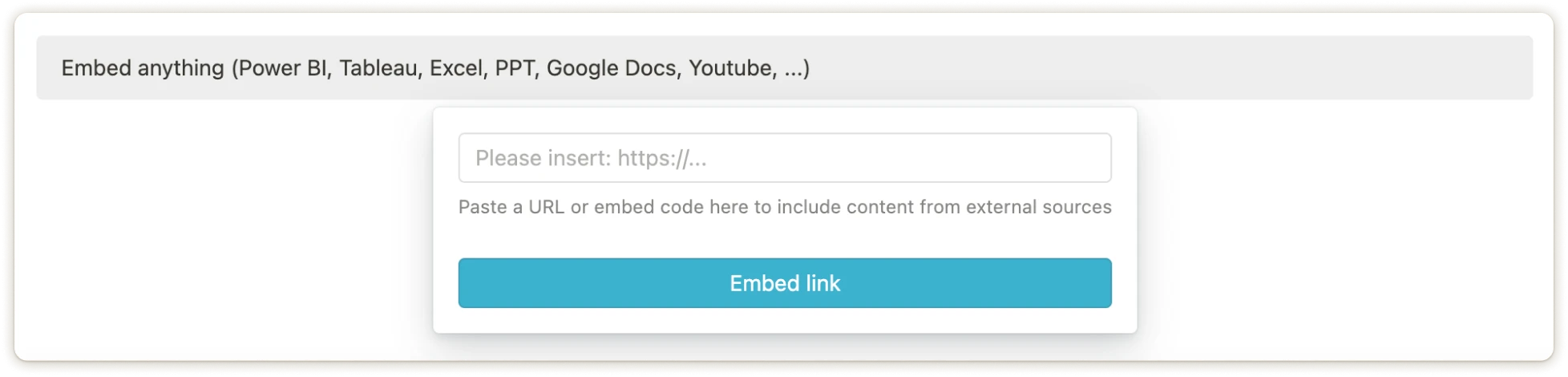The height and width of the screenshot is (377, 1568).
Task: Click the word 'URL' in the helper text
Action: coord(547,207)
